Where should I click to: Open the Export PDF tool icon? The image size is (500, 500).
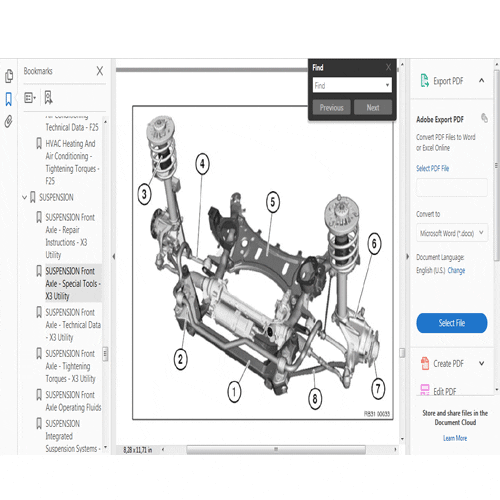click(x=424, y=81)
